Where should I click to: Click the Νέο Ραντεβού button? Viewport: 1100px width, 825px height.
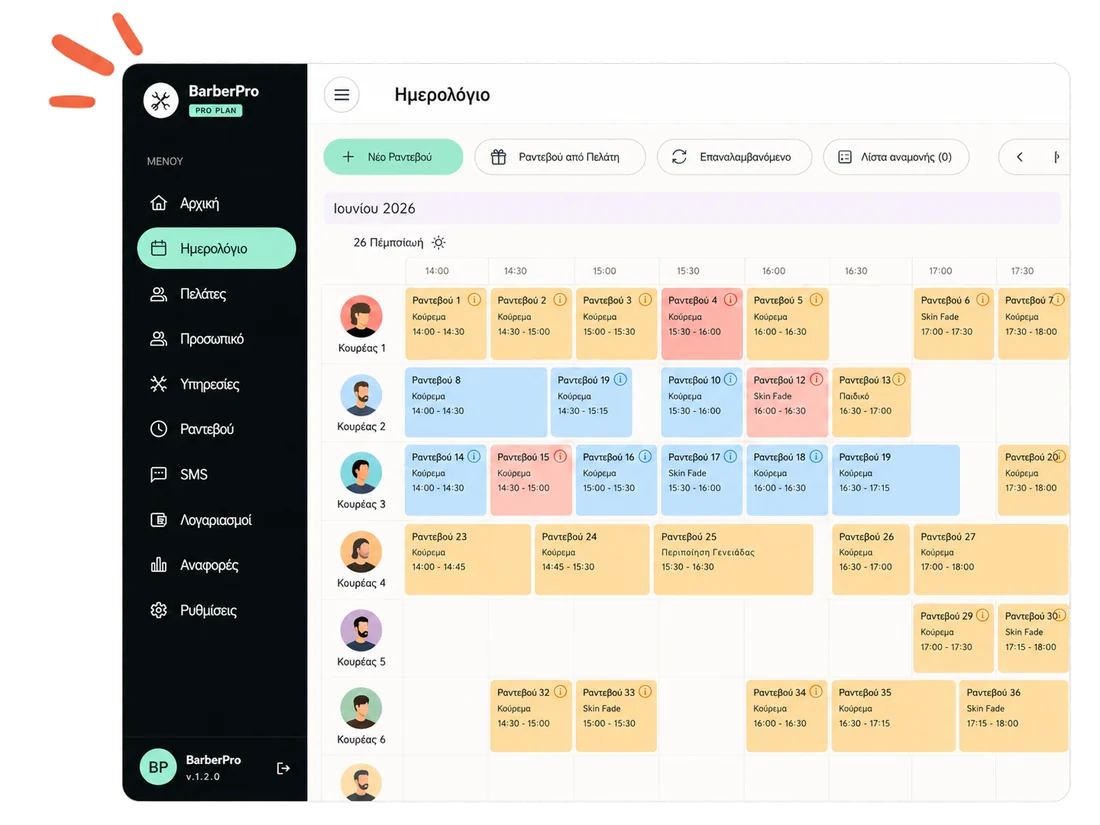(393, 157)
